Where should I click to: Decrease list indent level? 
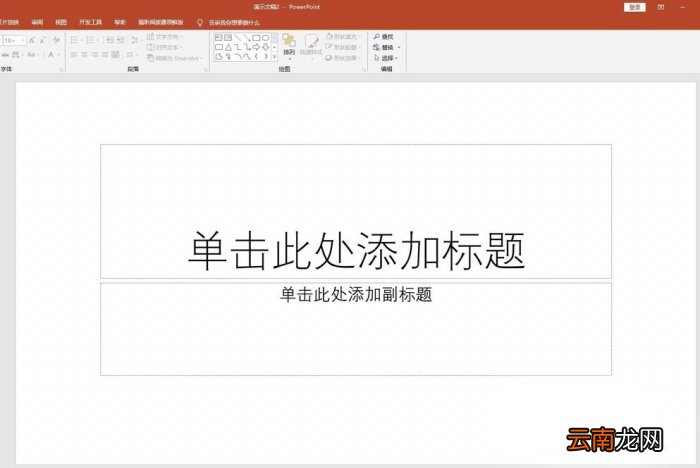click(109, 40)
